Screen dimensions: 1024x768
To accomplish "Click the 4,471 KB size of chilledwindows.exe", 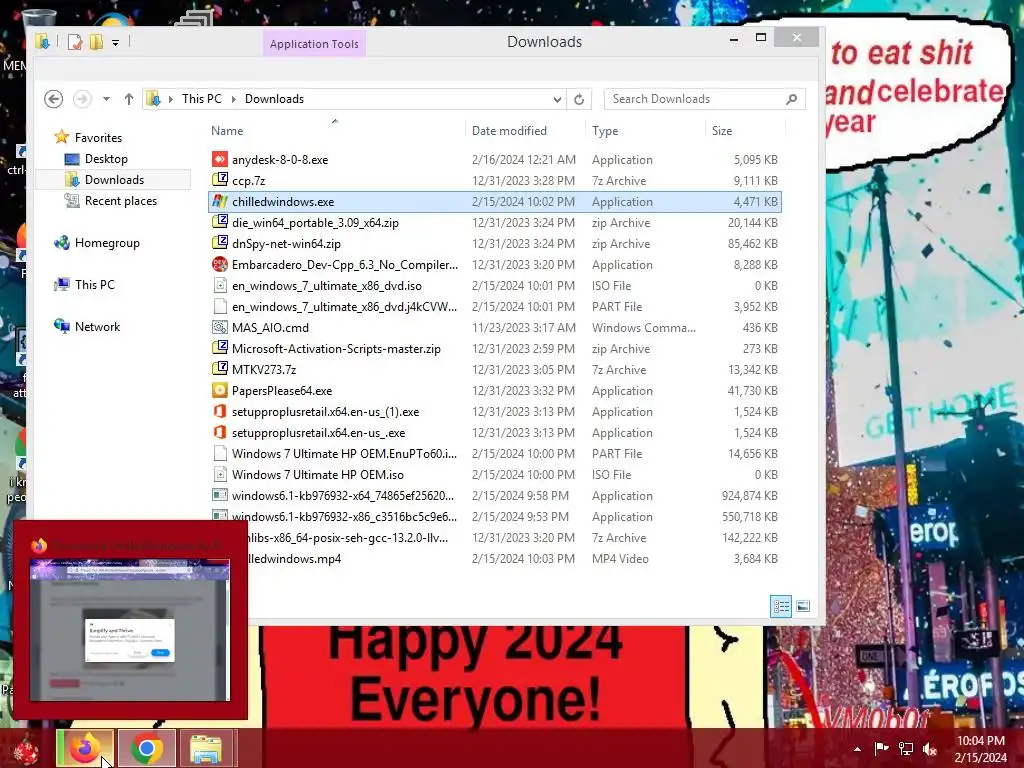I will pyautogui.click(x=756, y=202).
